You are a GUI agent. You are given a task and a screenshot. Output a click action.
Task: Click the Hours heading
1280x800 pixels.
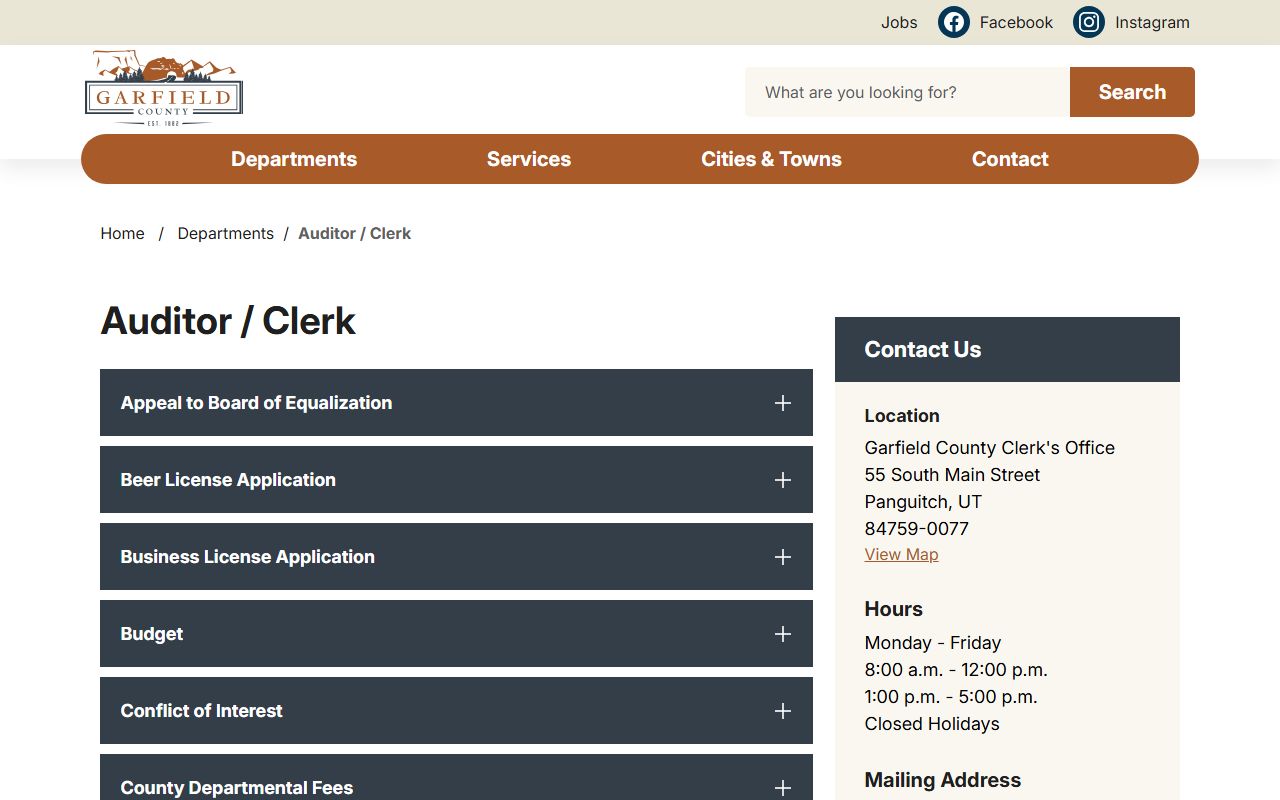point(894,609)
